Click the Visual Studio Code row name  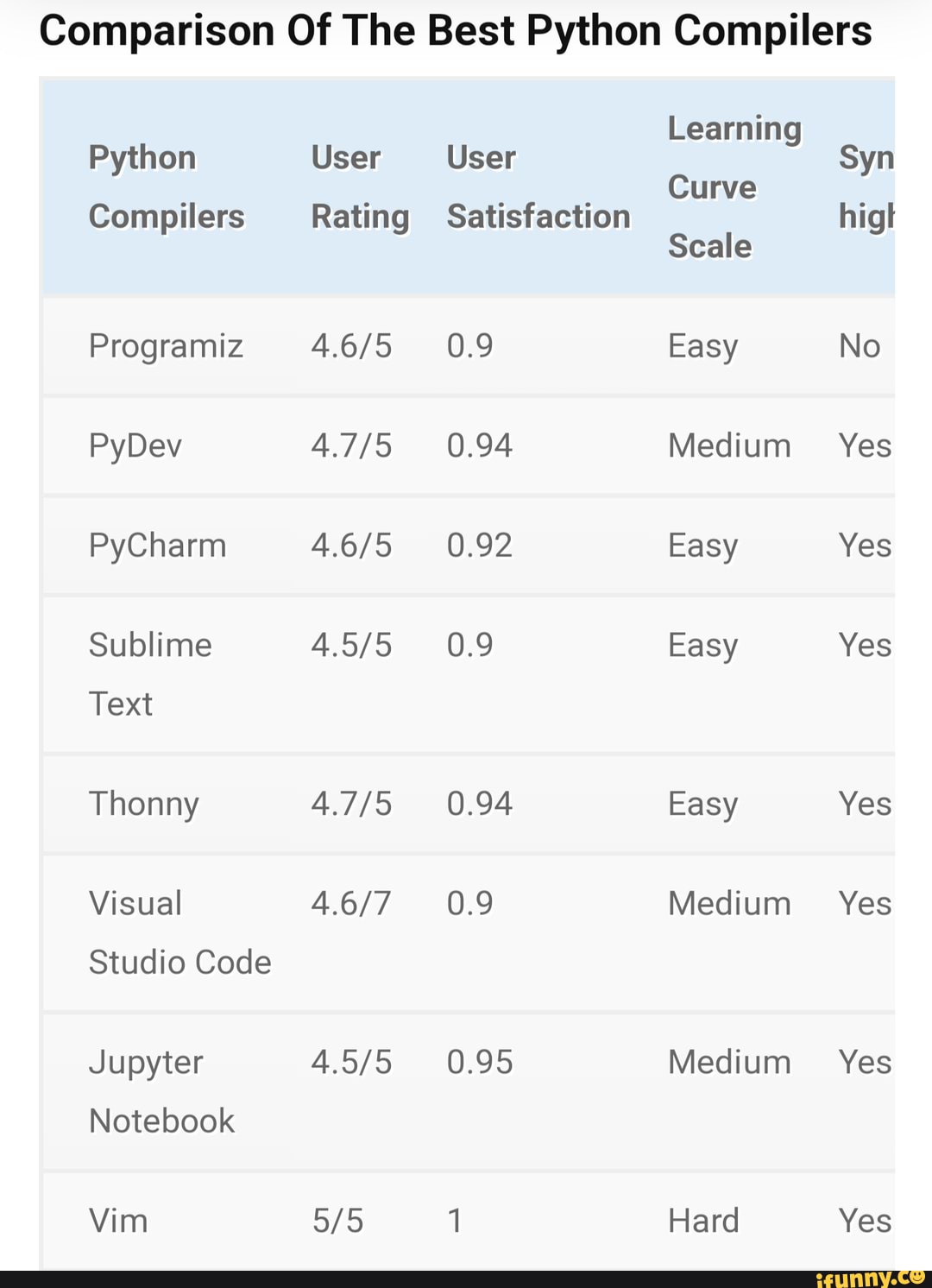(179, 932)
